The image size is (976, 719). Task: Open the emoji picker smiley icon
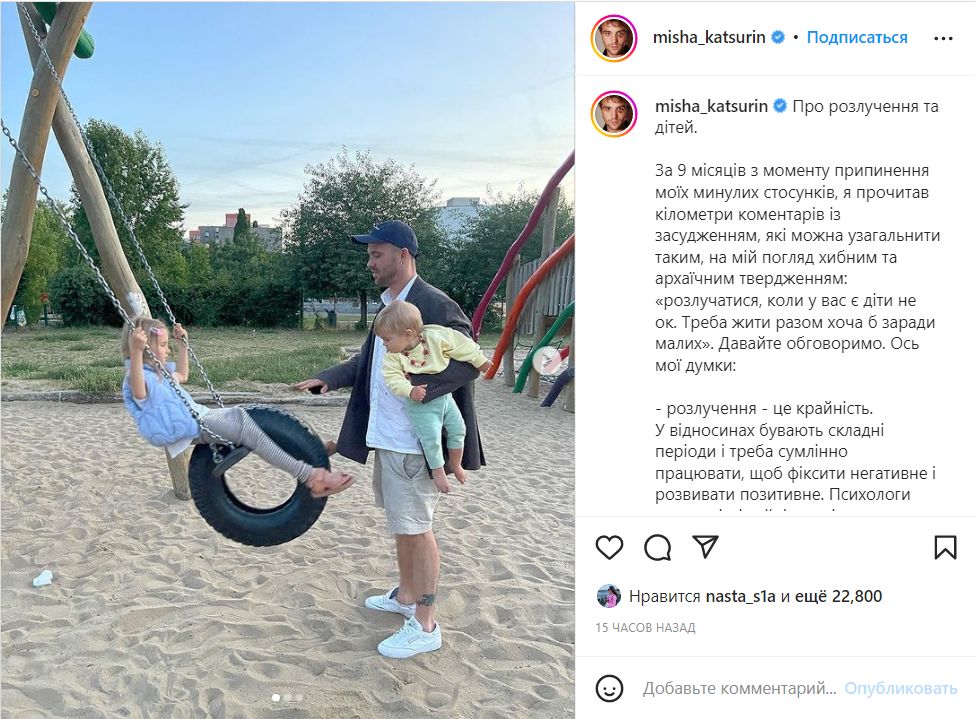(x=609, y=688)
